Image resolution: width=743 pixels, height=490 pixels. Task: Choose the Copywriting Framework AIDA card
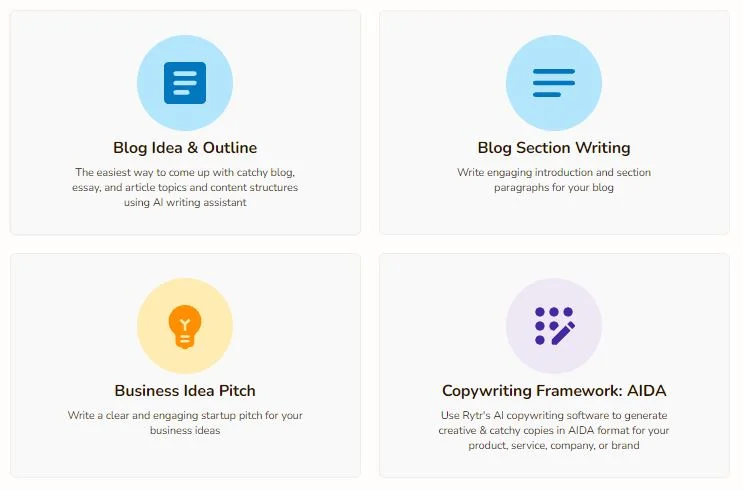pos(554,365)
